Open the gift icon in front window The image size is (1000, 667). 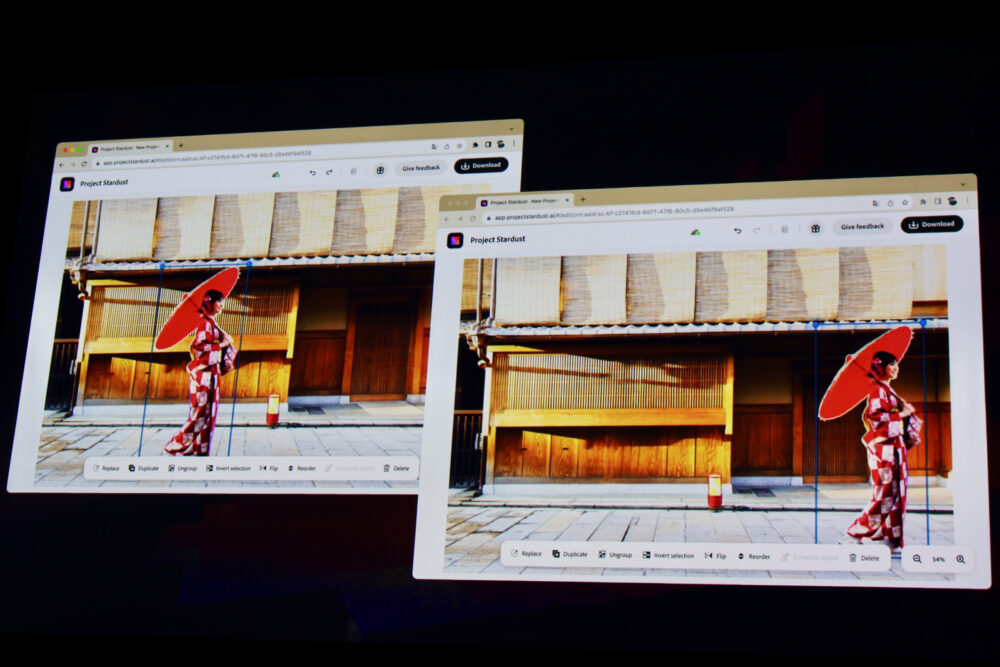coord(815,228)
